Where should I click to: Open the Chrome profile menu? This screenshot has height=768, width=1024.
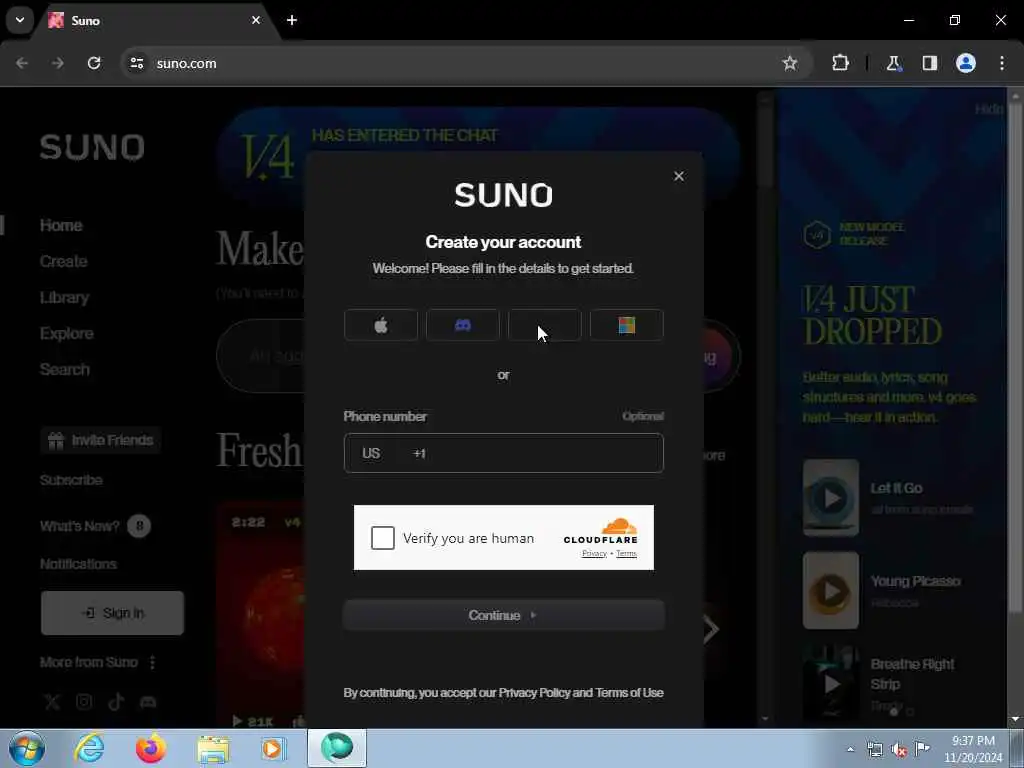point(965,63)
